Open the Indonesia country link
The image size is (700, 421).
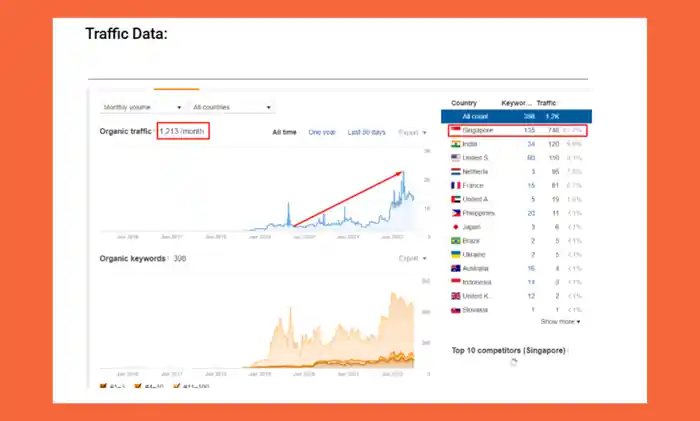pyautogui.click(x=477, y=282)
